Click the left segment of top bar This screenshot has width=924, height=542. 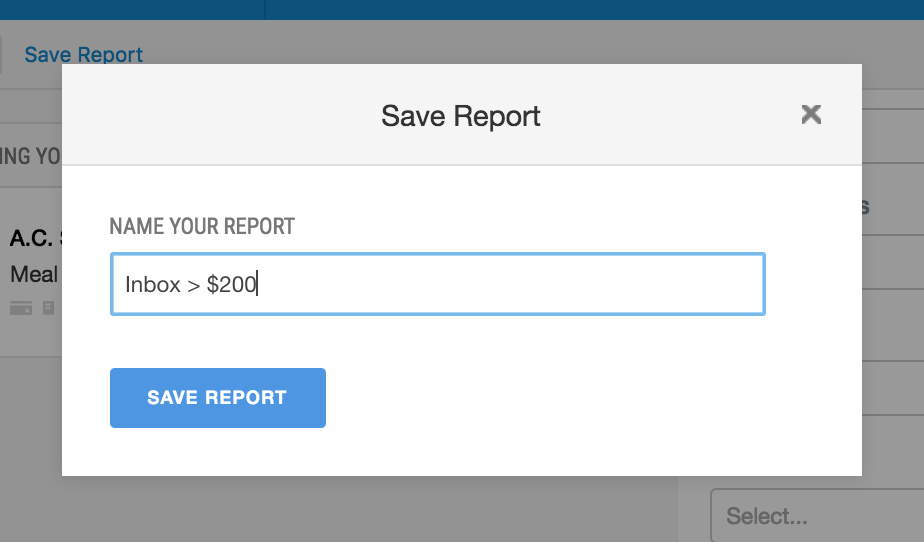[x=132, y=9]
